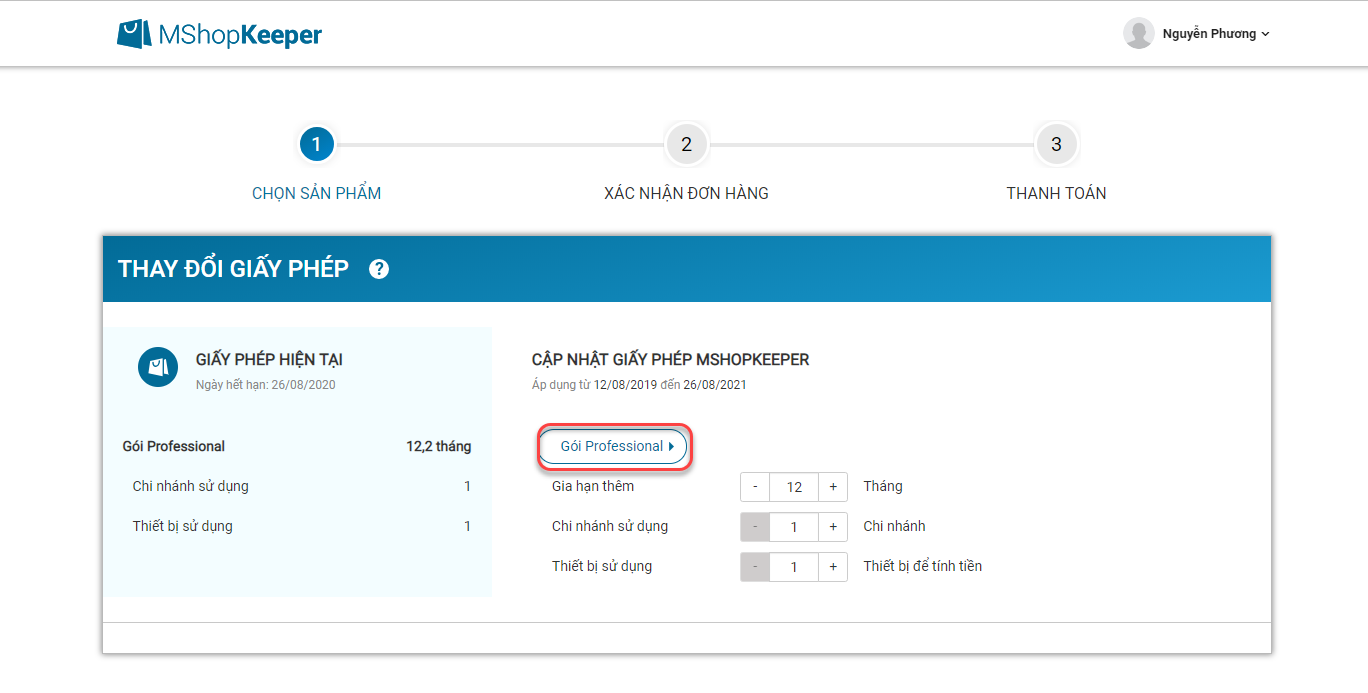
Task: Expand the Gói Professional package selector
Action: pos(613,446)
